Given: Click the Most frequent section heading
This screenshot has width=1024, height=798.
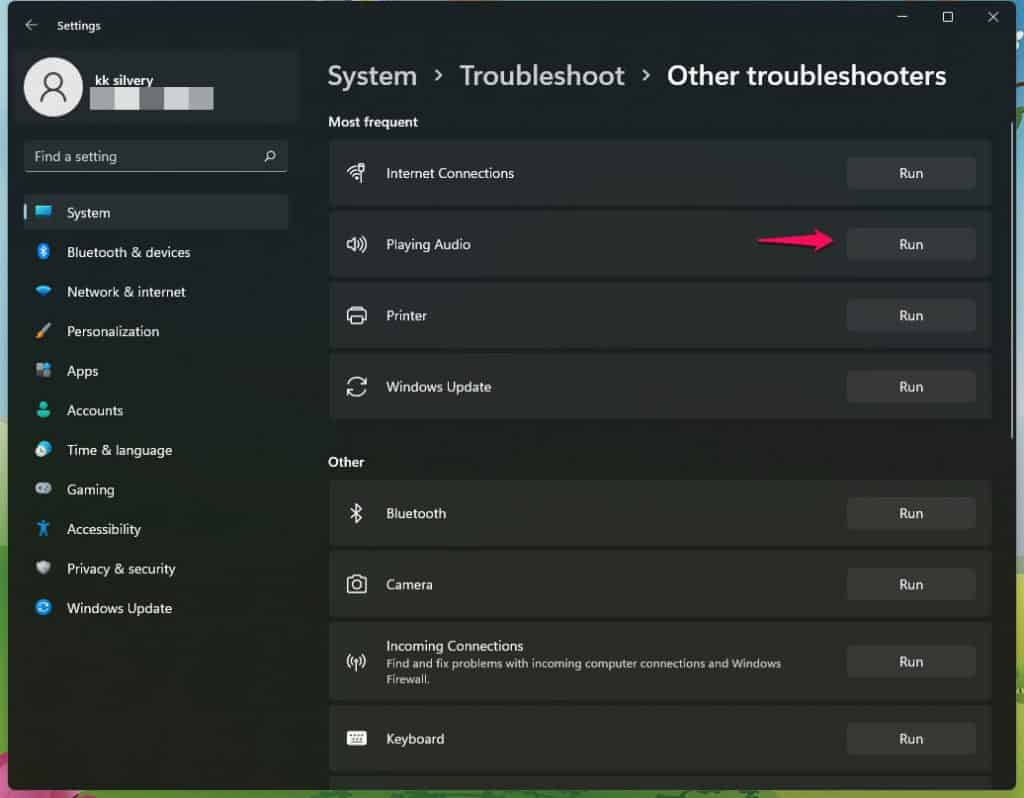Looking at the screenshot, I should [x=373, y=122].
